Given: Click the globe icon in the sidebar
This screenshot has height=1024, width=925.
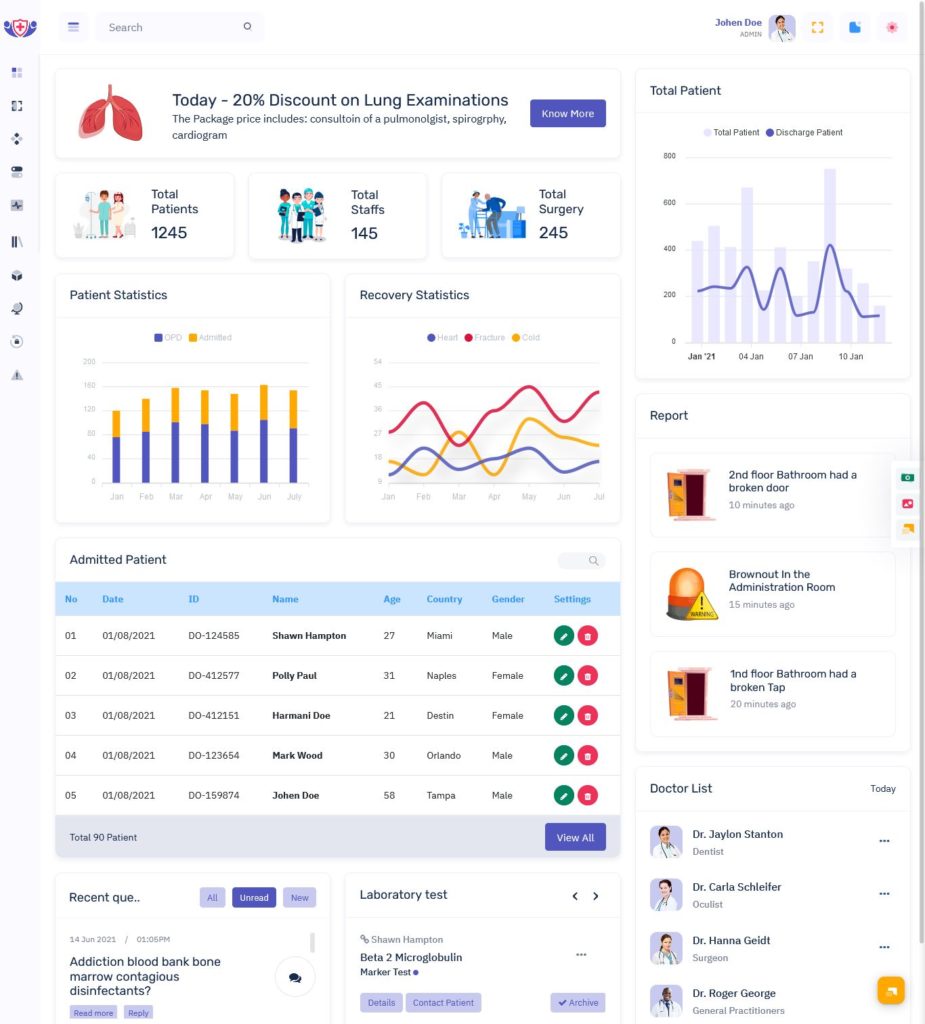Looking at the screenshot, I should 17,308.
